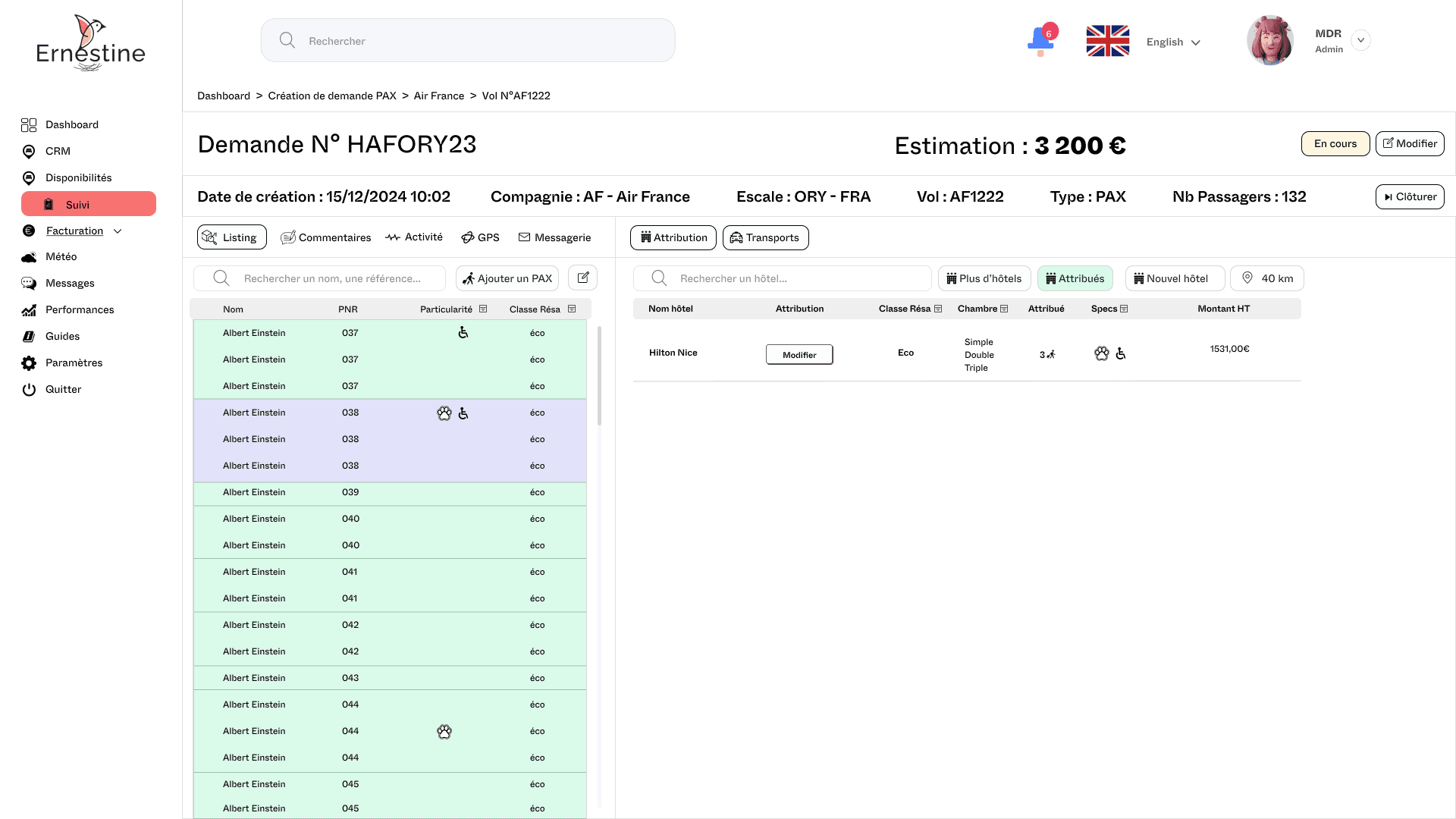This screenshot has width=1456, height=819.
Task: Click paw icon in Hilton Nice specs
Action: pyautogui.click(x=1101, y=353)
